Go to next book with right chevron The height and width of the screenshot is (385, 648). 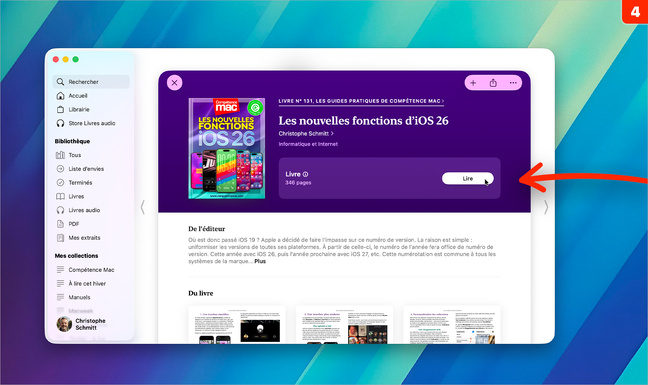(x=546, y=207)
